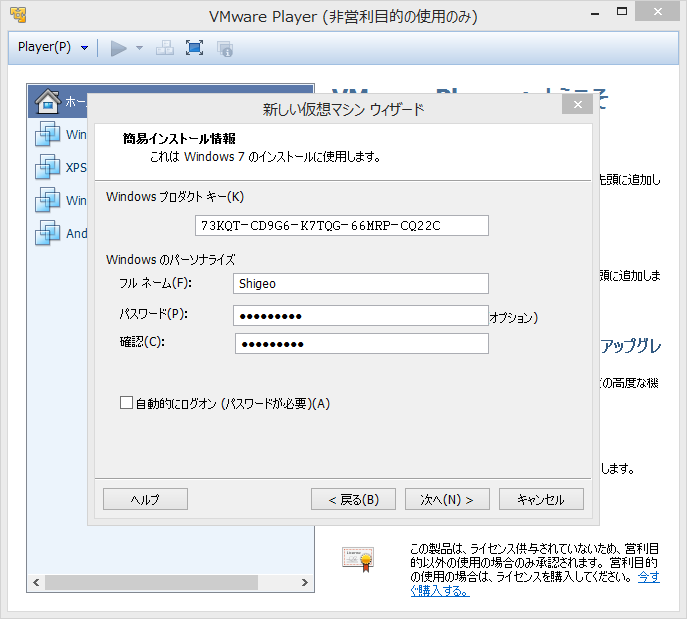The height and width of the screenshot is (619, 687).
Task: Expand the power options dropdown arrow
Action: [x=139, y=48]
